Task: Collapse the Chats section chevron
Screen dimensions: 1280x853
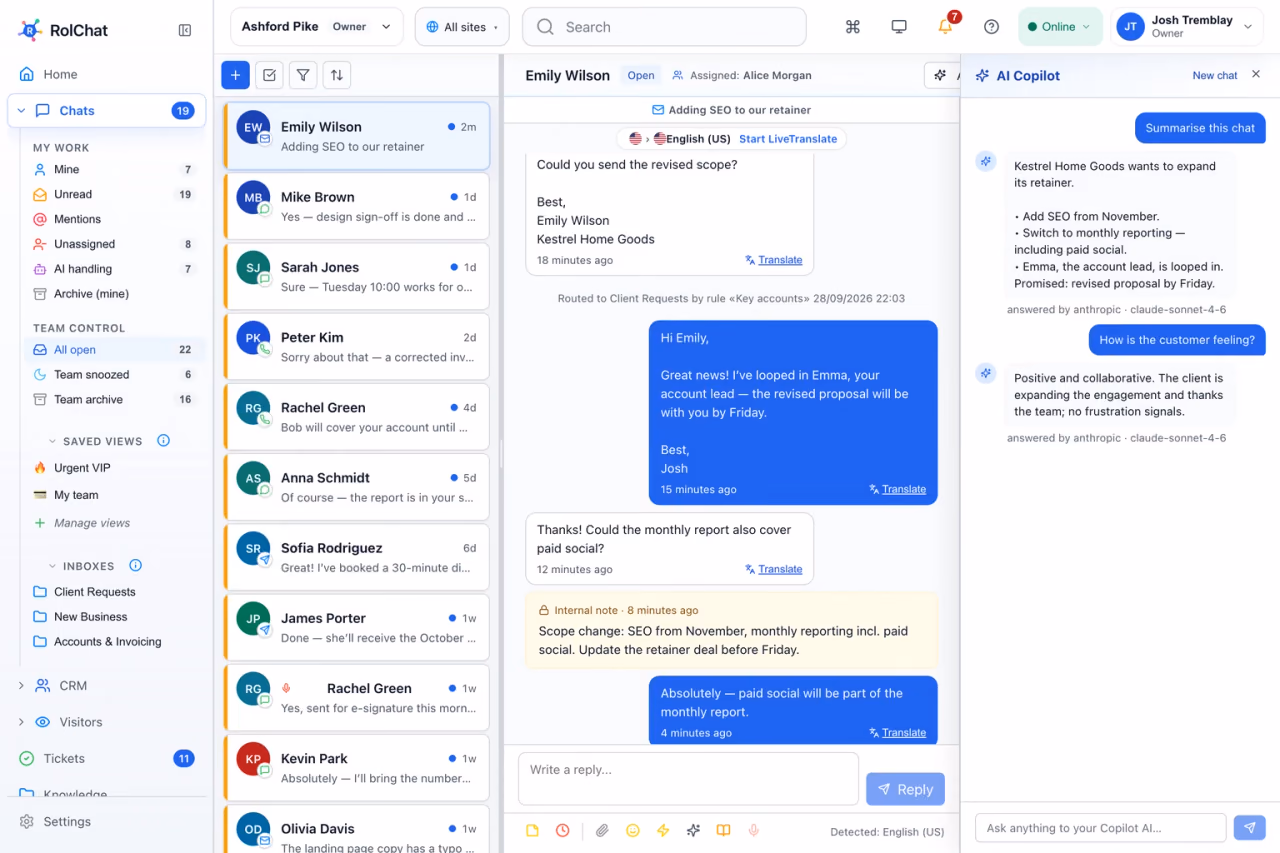Action: 19,111
